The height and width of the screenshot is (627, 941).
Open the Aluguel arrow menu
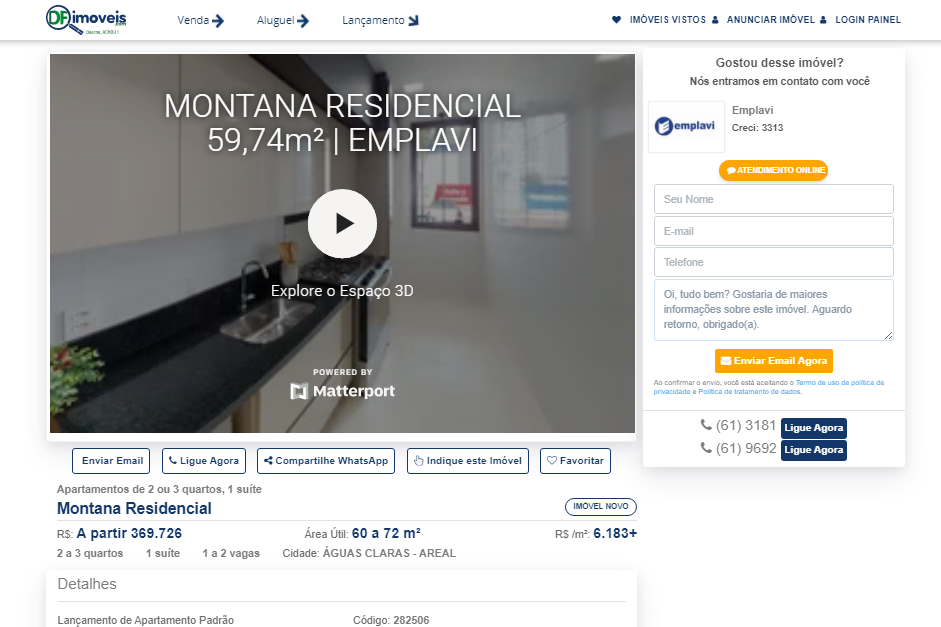point(283,20)
